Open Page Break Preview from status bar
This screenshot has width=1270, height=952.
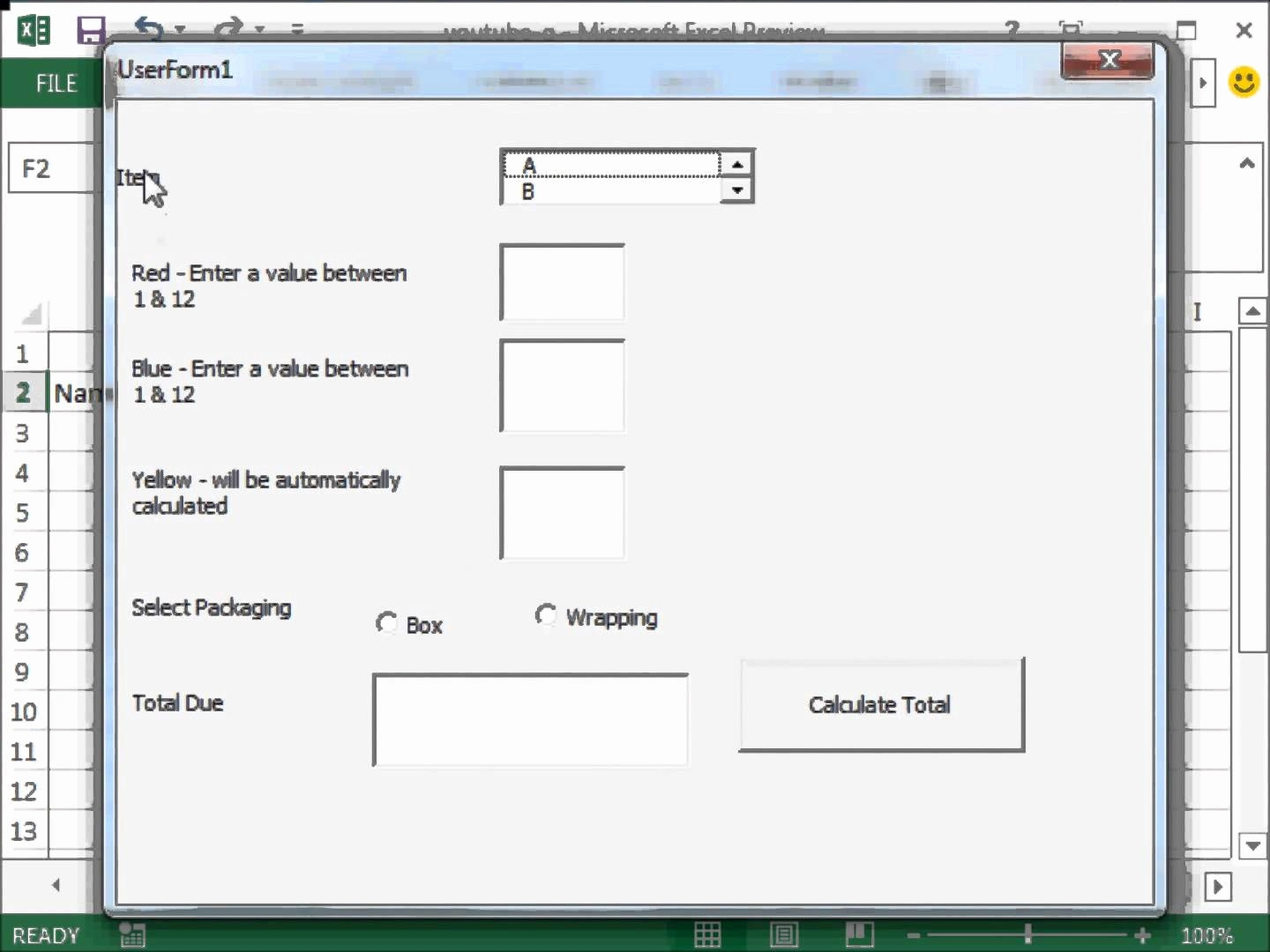coord(858,935)
